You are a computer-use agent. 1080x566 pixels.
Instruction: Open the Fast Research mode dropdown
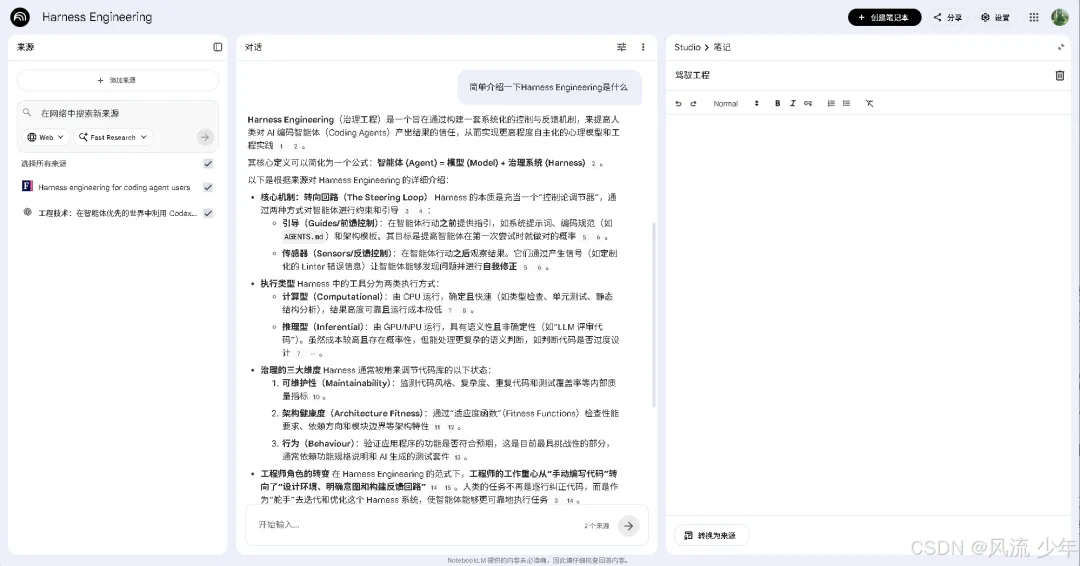pyautogui.click(x=114, y=137)
